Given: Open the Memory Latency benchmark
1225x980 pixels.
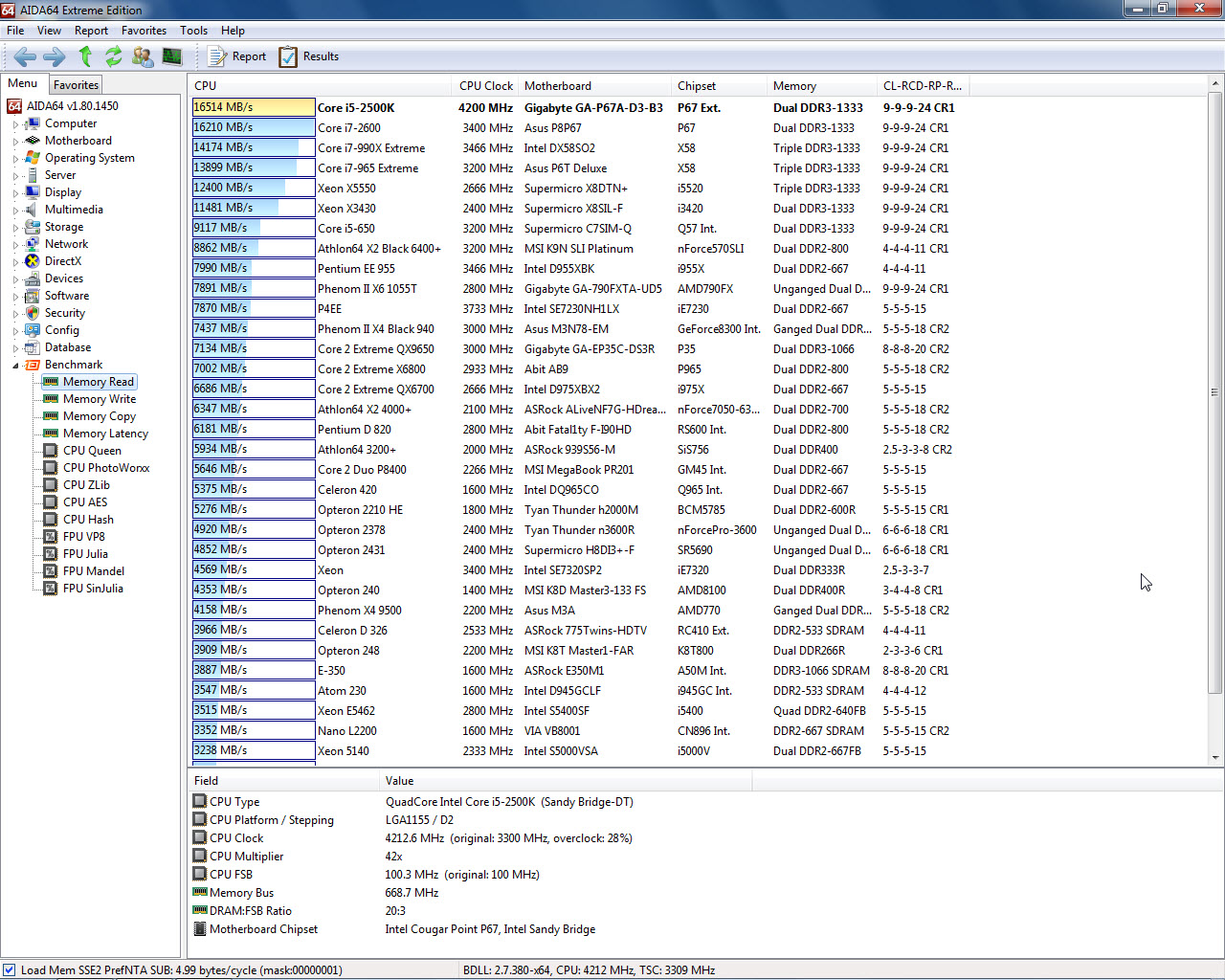Looking at the screenshot, I should coord(105,434).
